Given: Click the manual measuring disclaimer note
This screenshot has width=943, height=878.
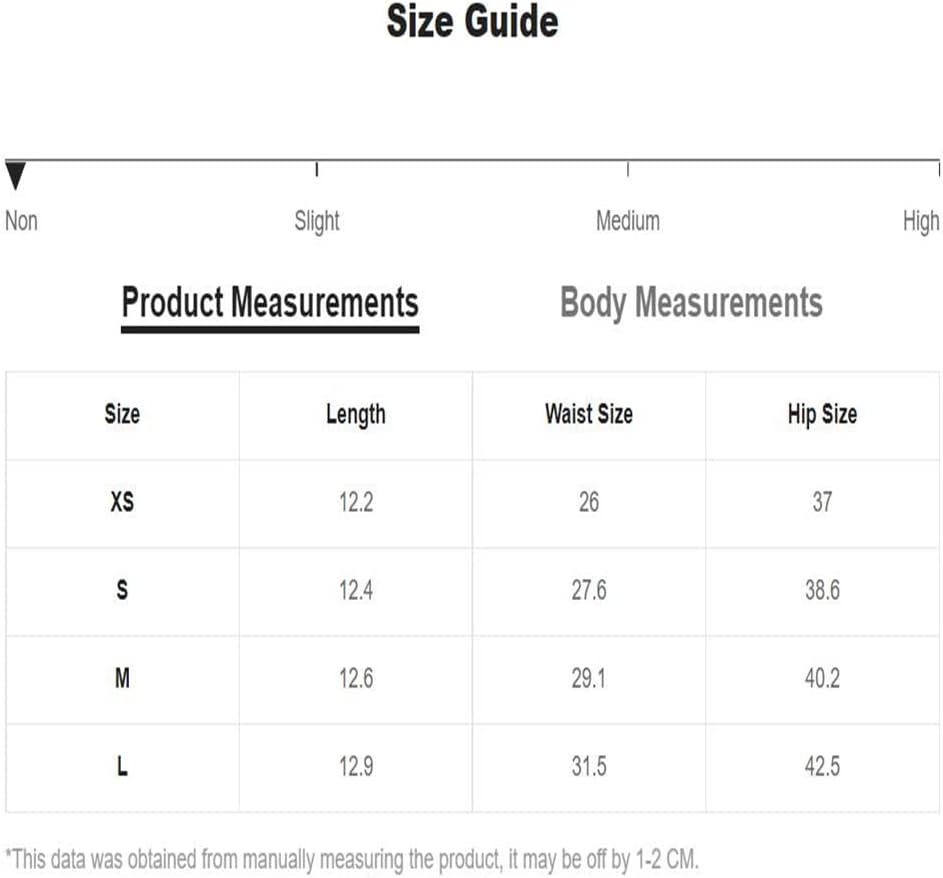Looking at the screenshot, I should (x=352, y=859).
